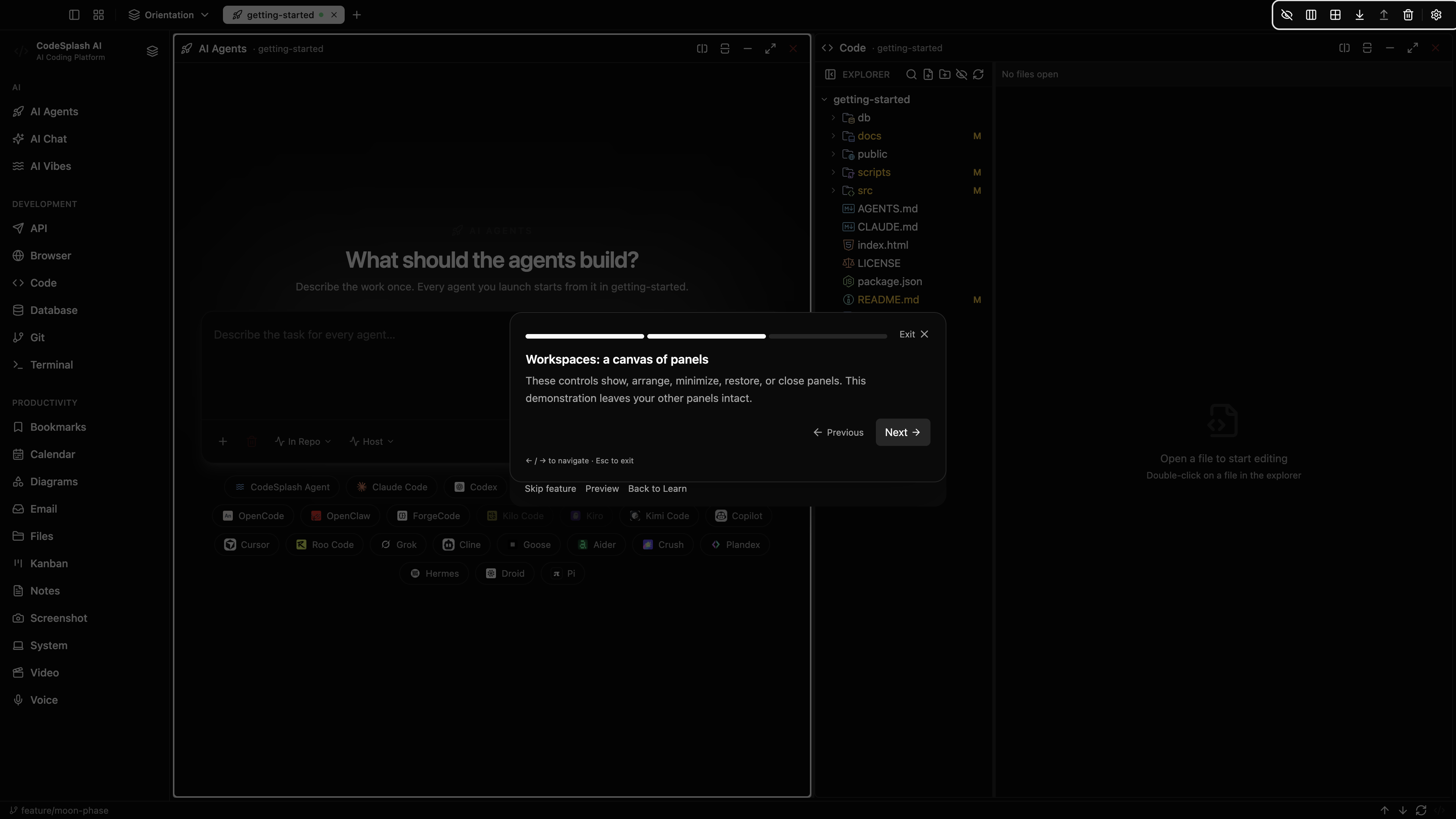
Task: Refresh the Explorer file tree
Action: pos(978,75)
